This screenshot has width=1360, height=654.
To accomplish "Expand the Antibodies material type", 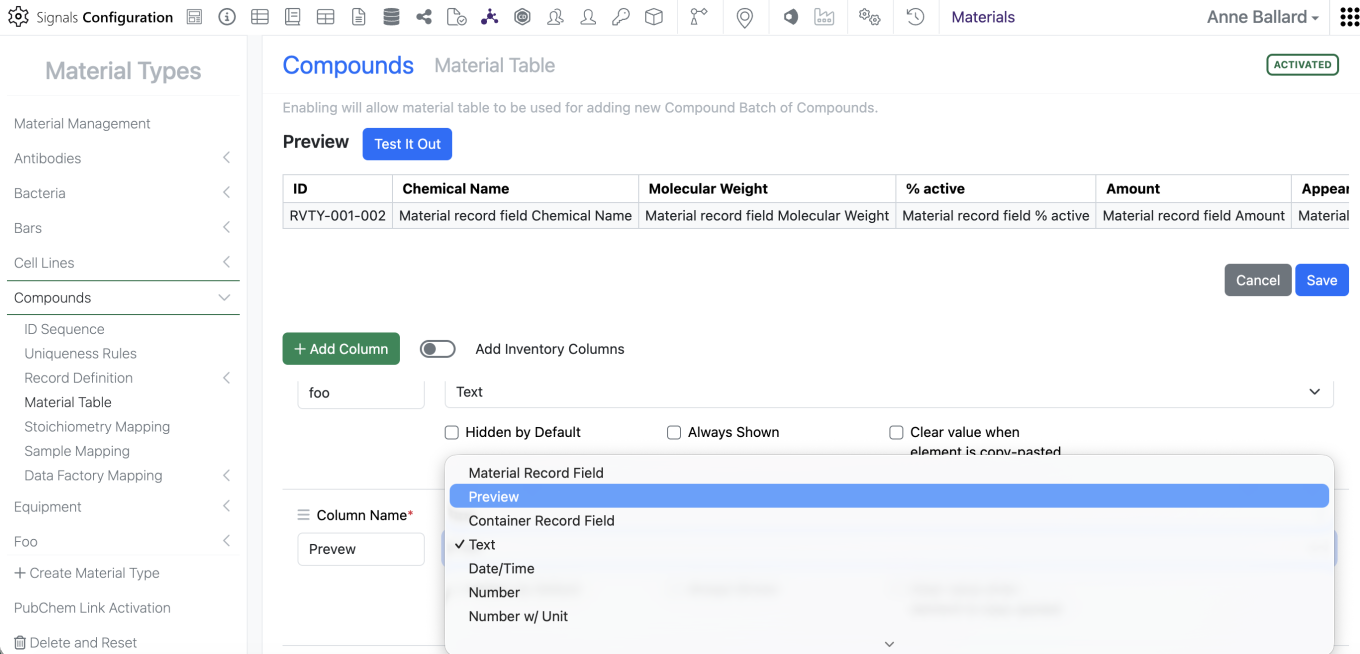I will pos(226,158).
